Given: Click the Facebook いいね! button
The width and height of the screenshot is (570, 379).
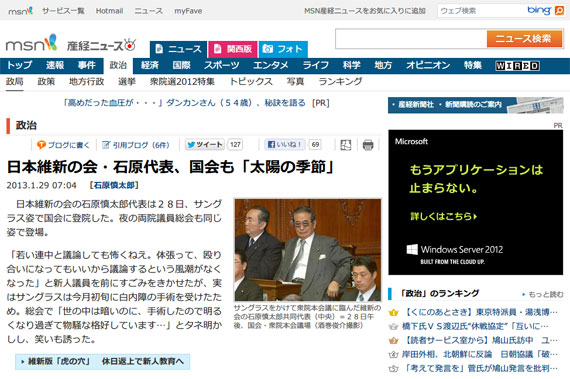Looking at the screenshot, I should (285, 145).
